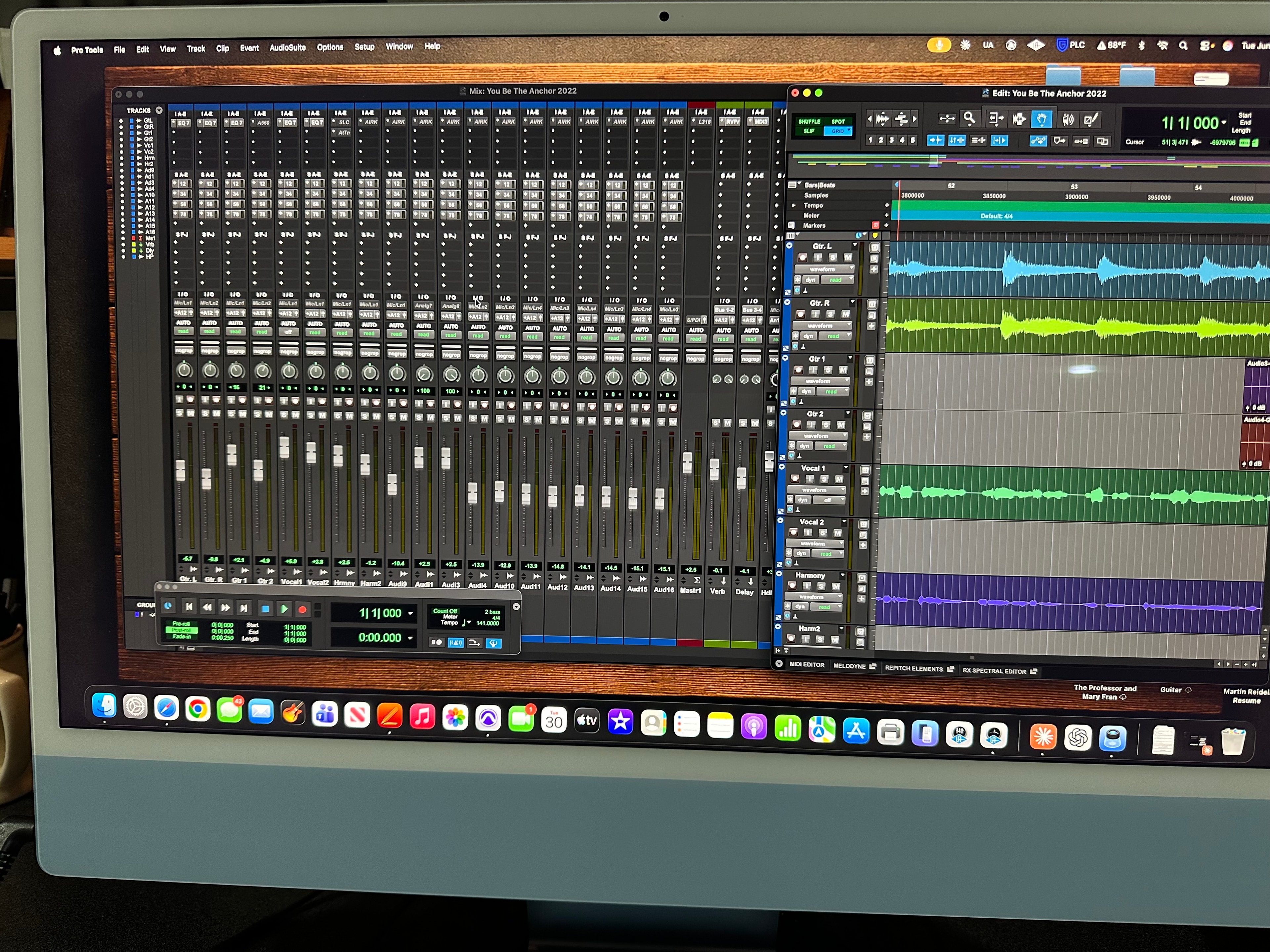The width and height of the screenshot is (1270, 952).
Task: Open Google Chrome from the Dock
Action: [197, 709]
